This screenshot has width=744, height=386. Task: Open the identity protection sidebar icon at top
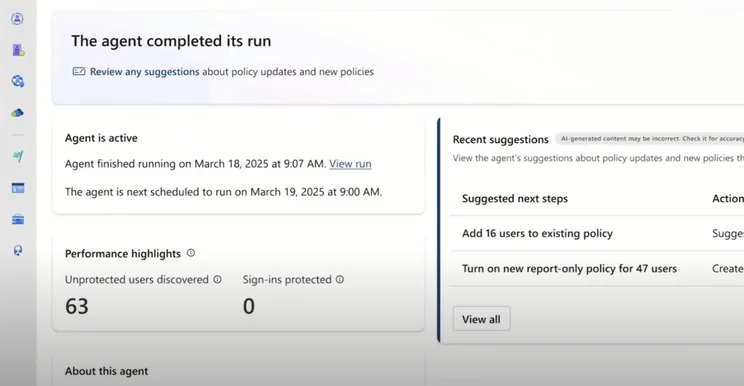pos(18,18)
